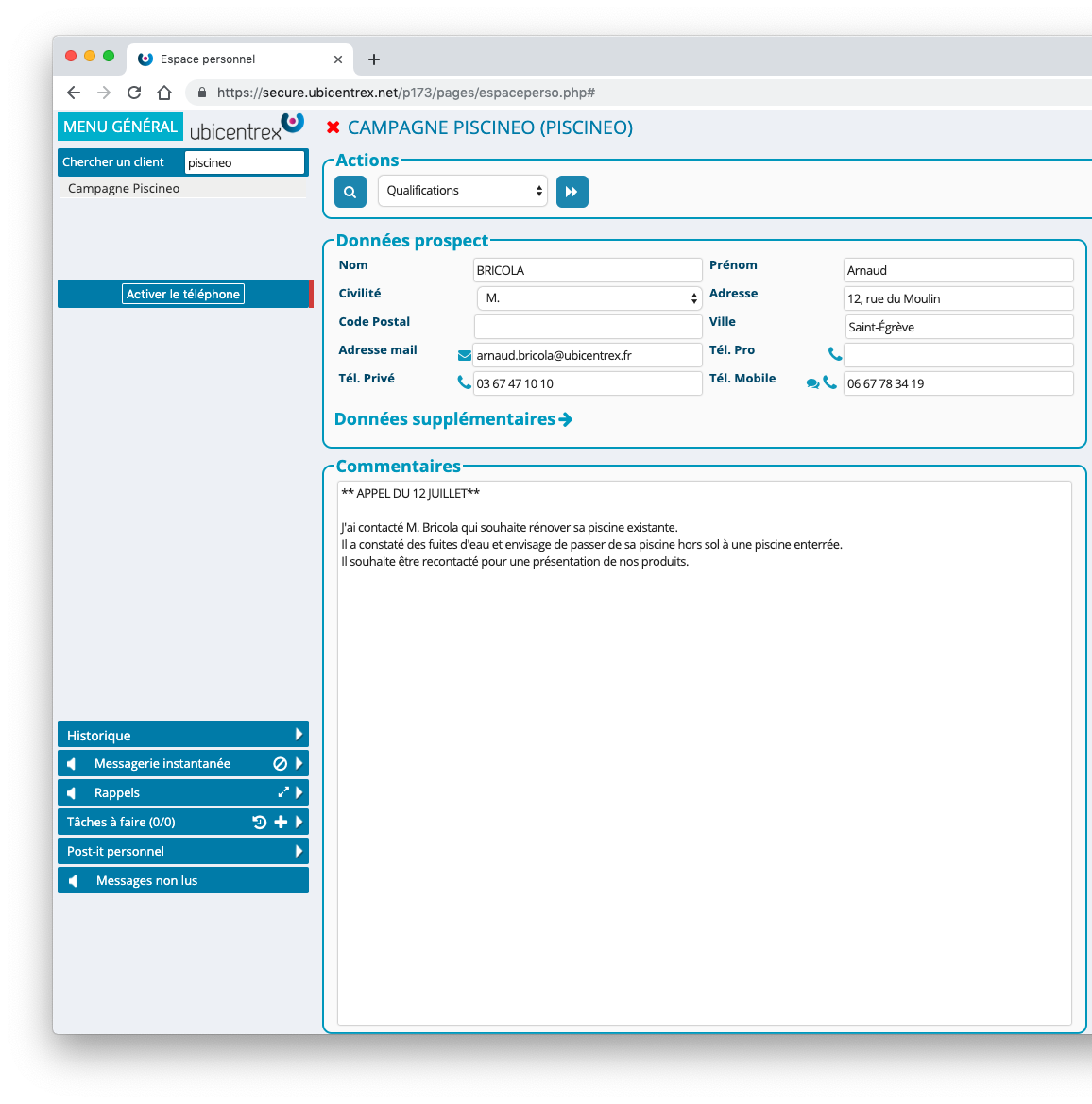This screenshot has width=1092, height=1104.
Task: Click the empty Tél. Pro field
Action: [959, 355]
